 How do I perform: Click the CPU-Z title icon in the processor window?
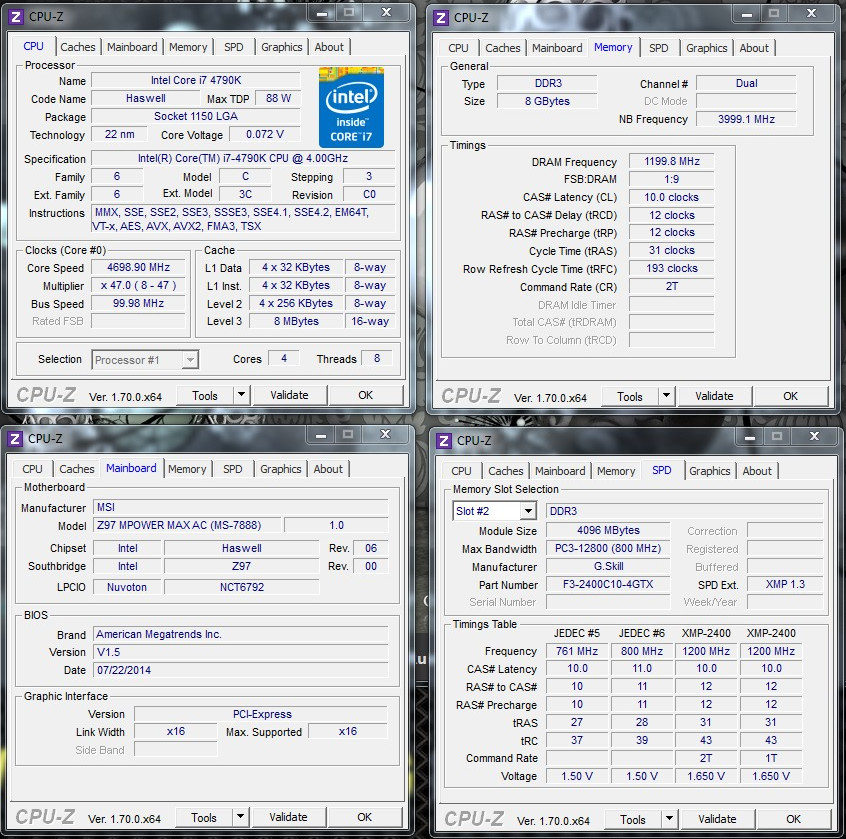tap(15, 16)
